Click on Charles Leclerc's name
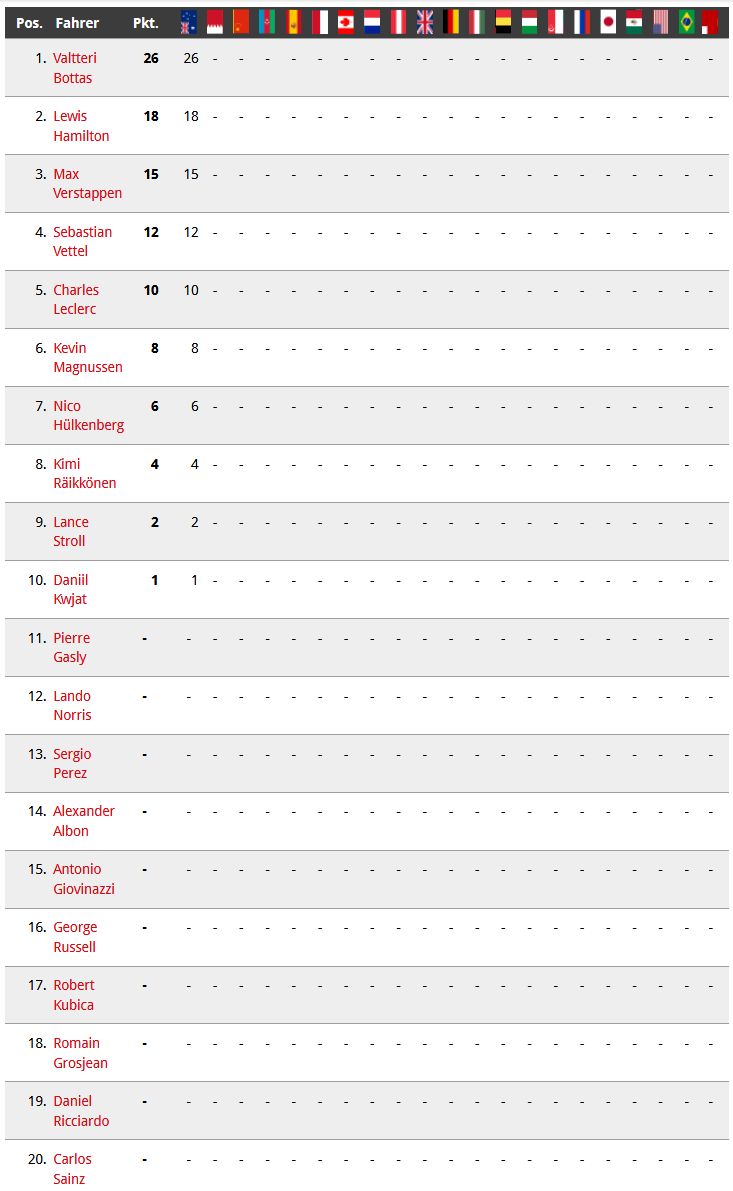This screenshot has width=733, height=1191. coord(76,299)
